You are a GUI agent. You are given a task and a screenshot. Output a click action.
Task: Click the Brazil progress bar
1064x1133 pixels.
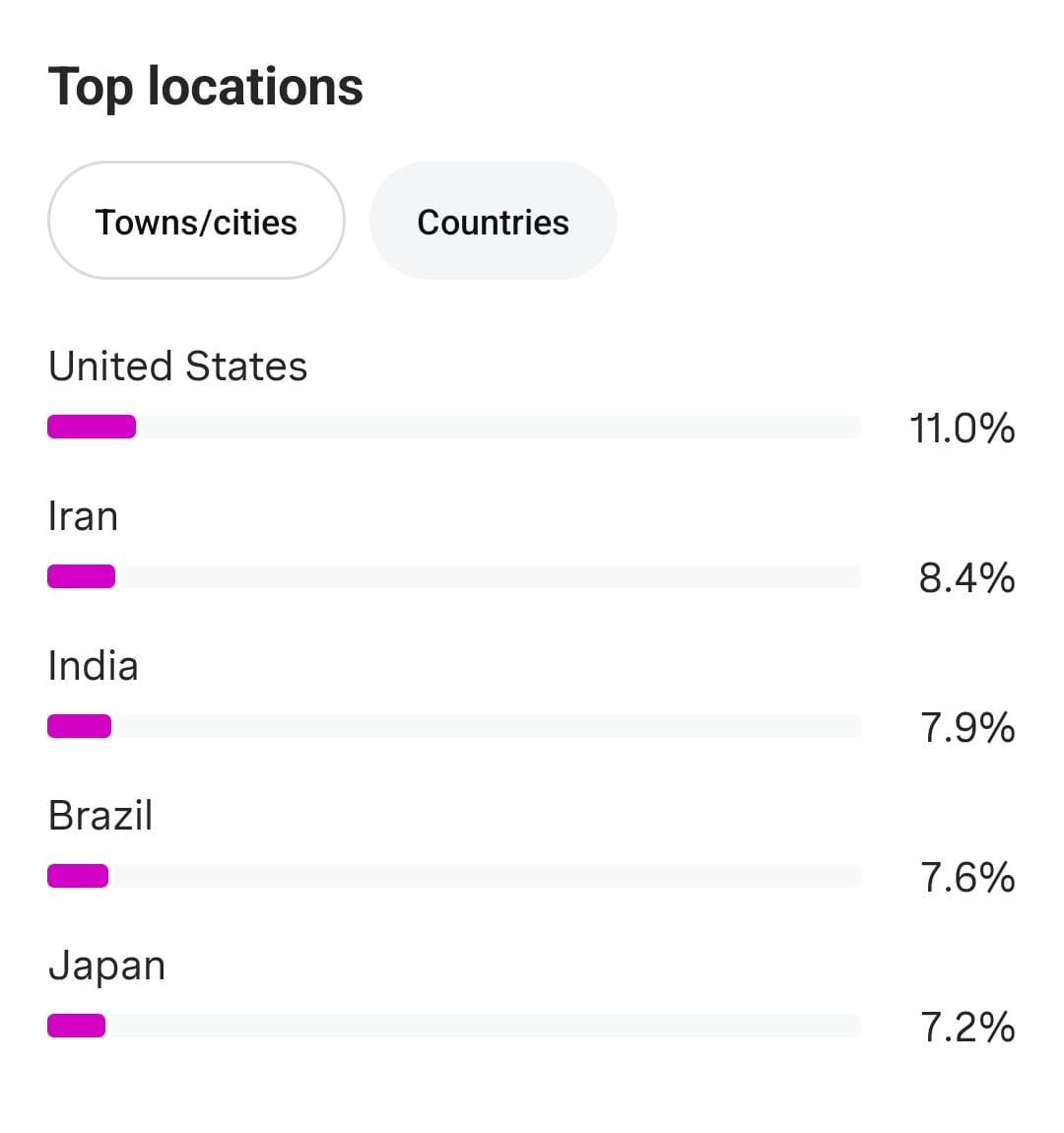[453, 876]
